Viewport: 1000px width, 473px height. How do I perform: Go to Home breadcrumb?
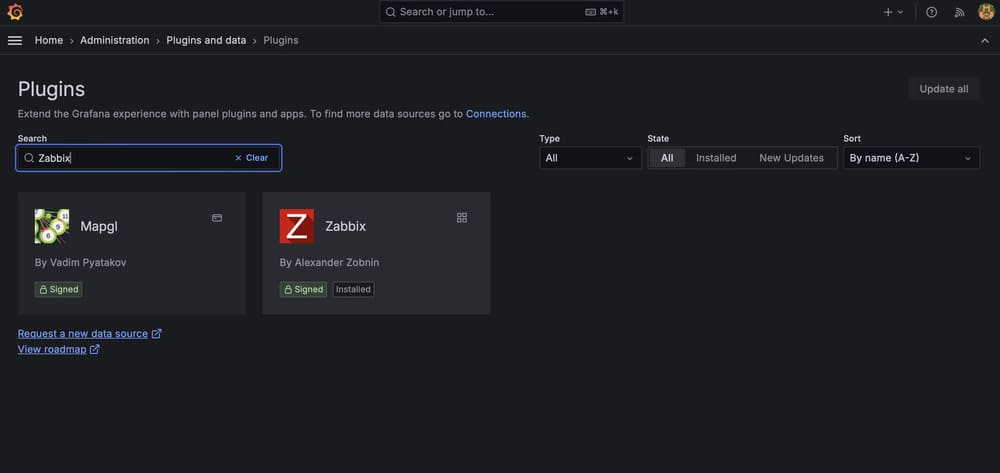coord(48,40)
